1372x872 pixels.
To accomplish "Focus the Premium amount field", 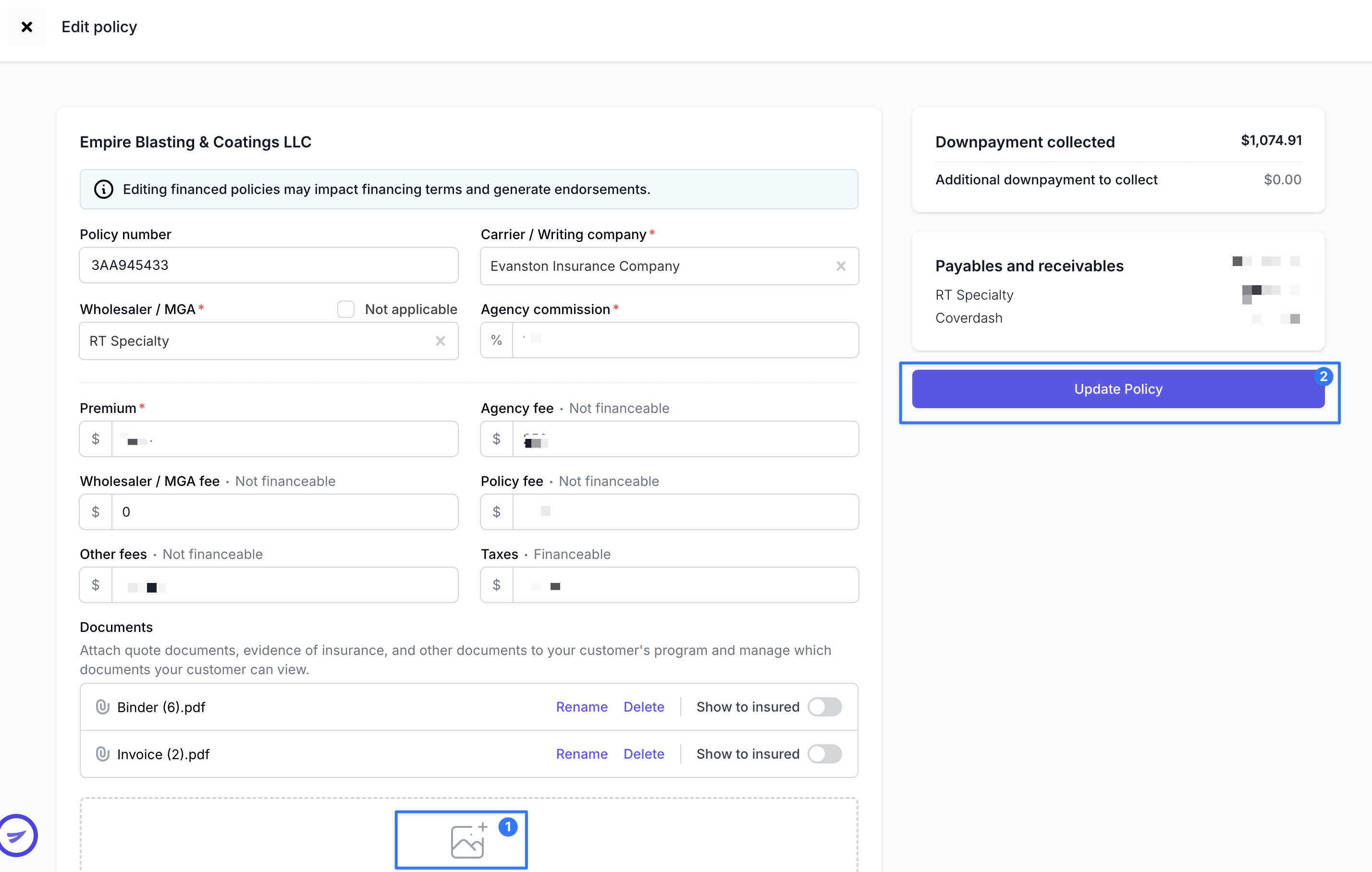I will click(x=285, y=439).
